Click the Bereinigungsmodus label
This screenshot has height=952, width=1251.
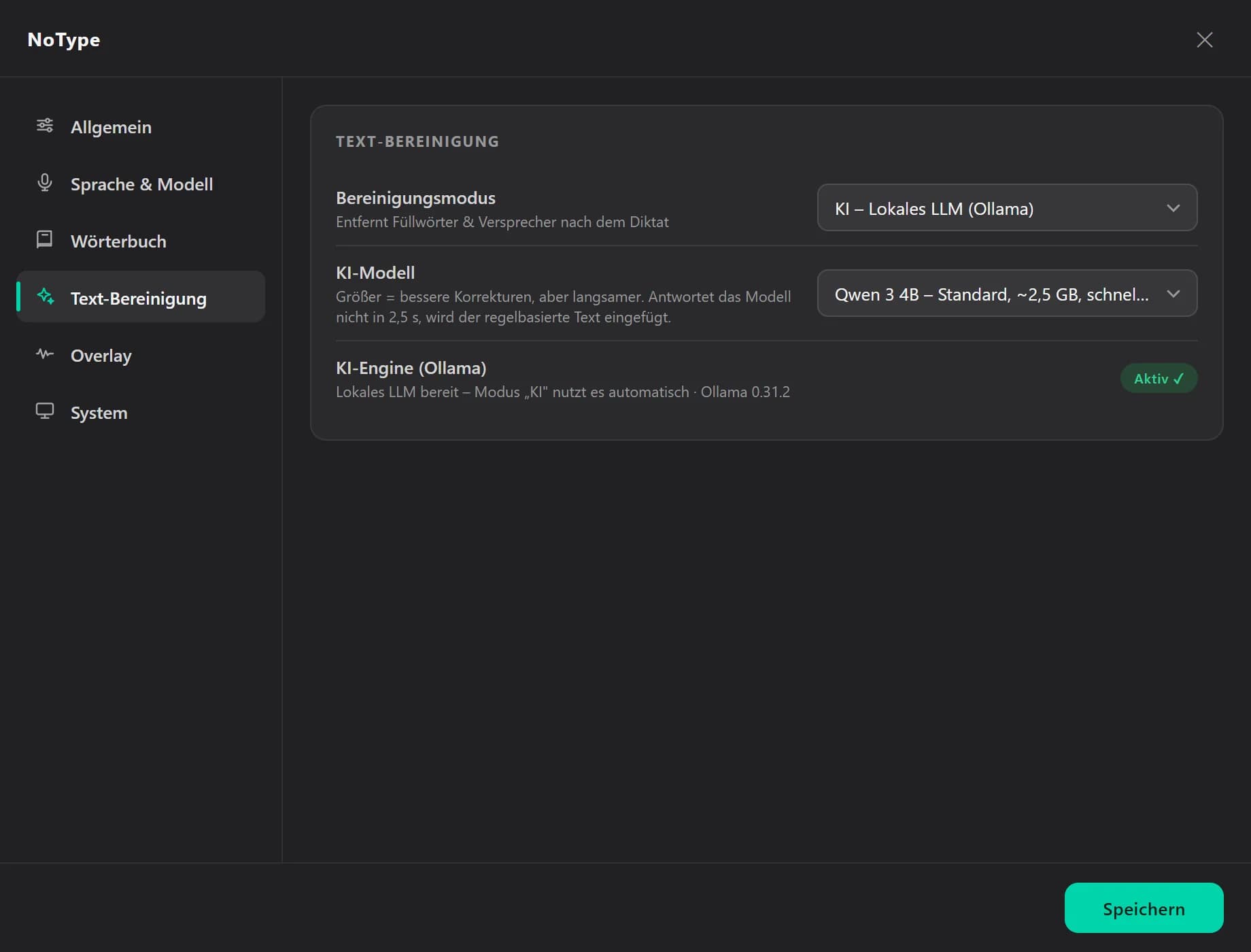415,198
